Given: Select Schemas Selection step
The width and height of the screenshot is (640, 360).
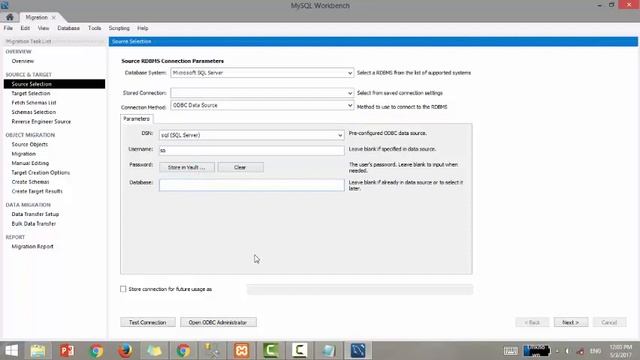Looking at the screenshot, I should click(x=34, y=112).
